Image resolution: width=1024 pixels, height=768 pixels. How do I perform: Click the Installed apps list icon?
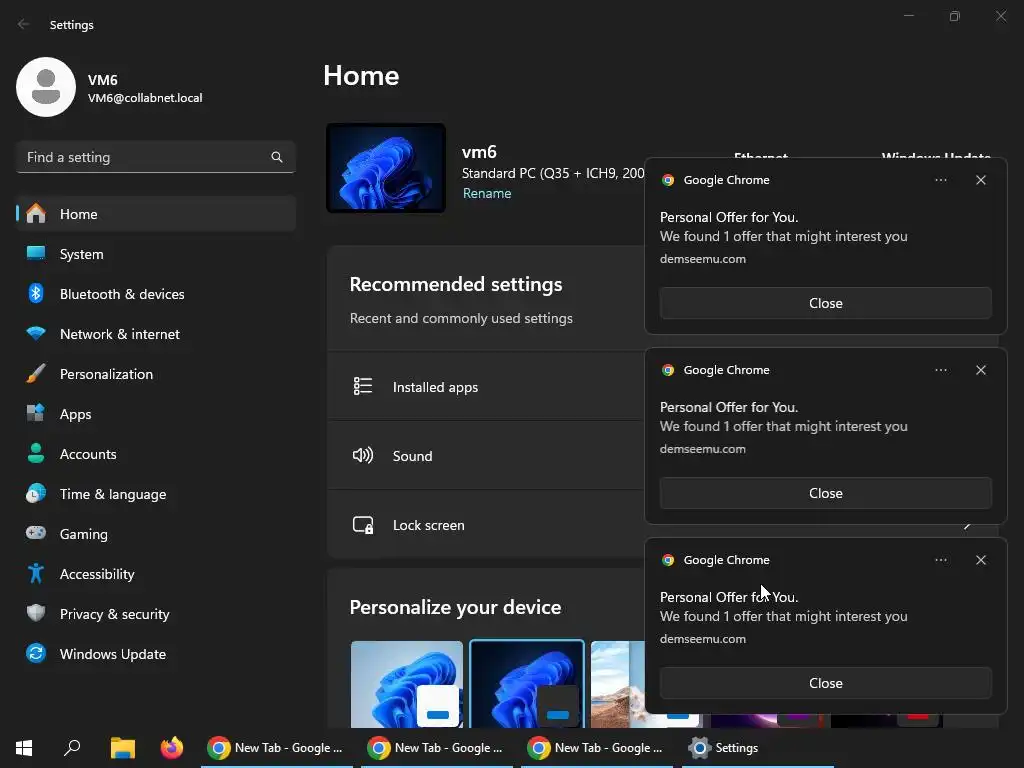(x=363, y=387)
